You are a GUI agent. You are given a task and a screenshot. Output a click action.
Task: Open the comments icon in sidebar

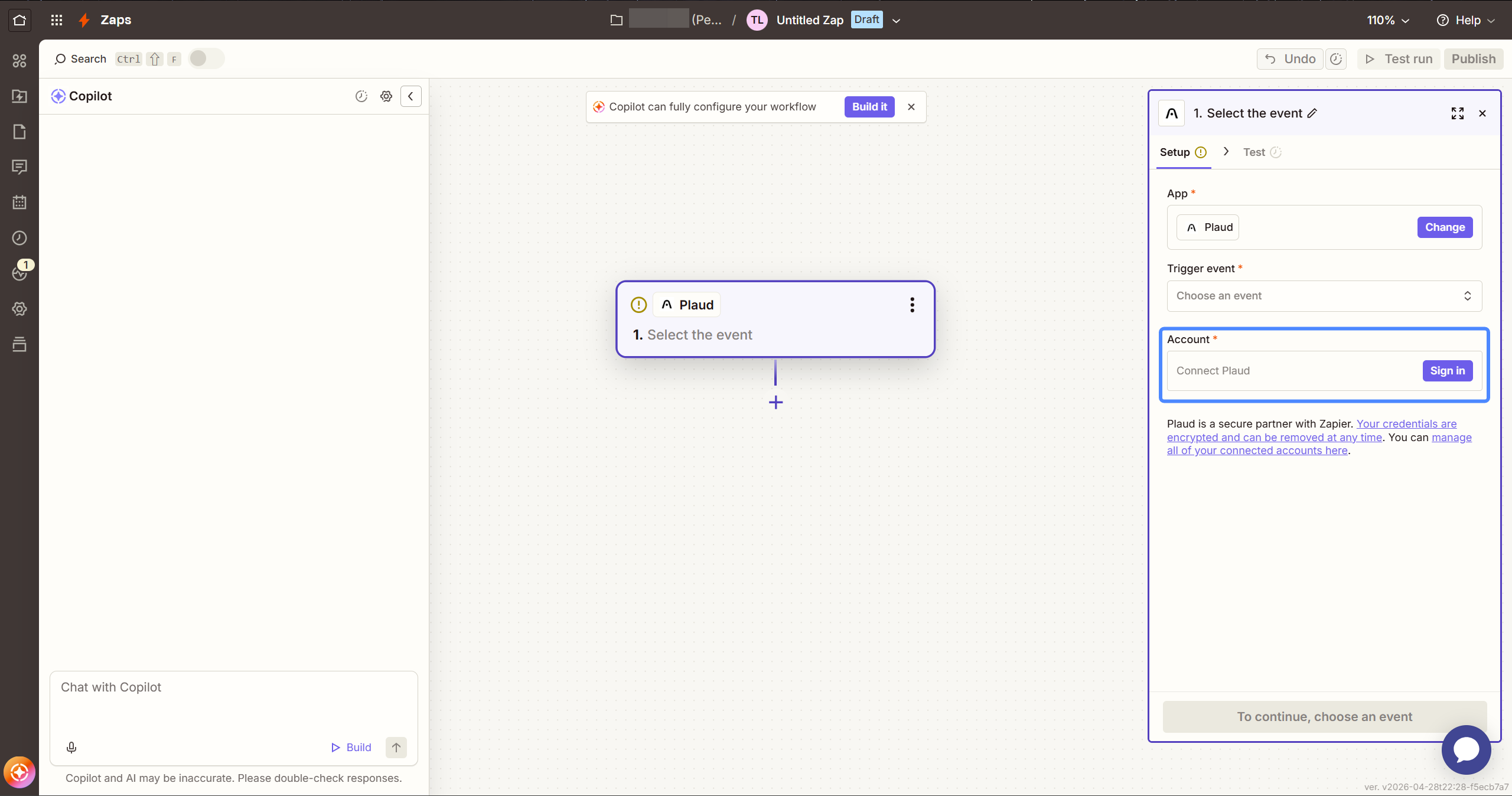[19, 167]
